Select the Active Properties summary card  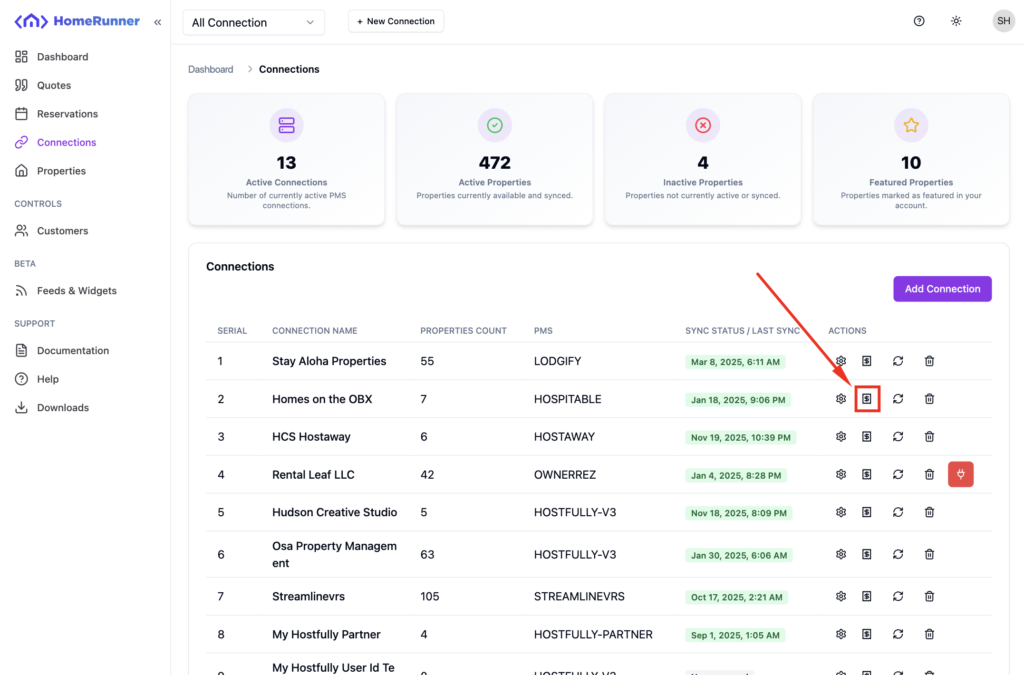pyautogui.click(x=494, y=159)
